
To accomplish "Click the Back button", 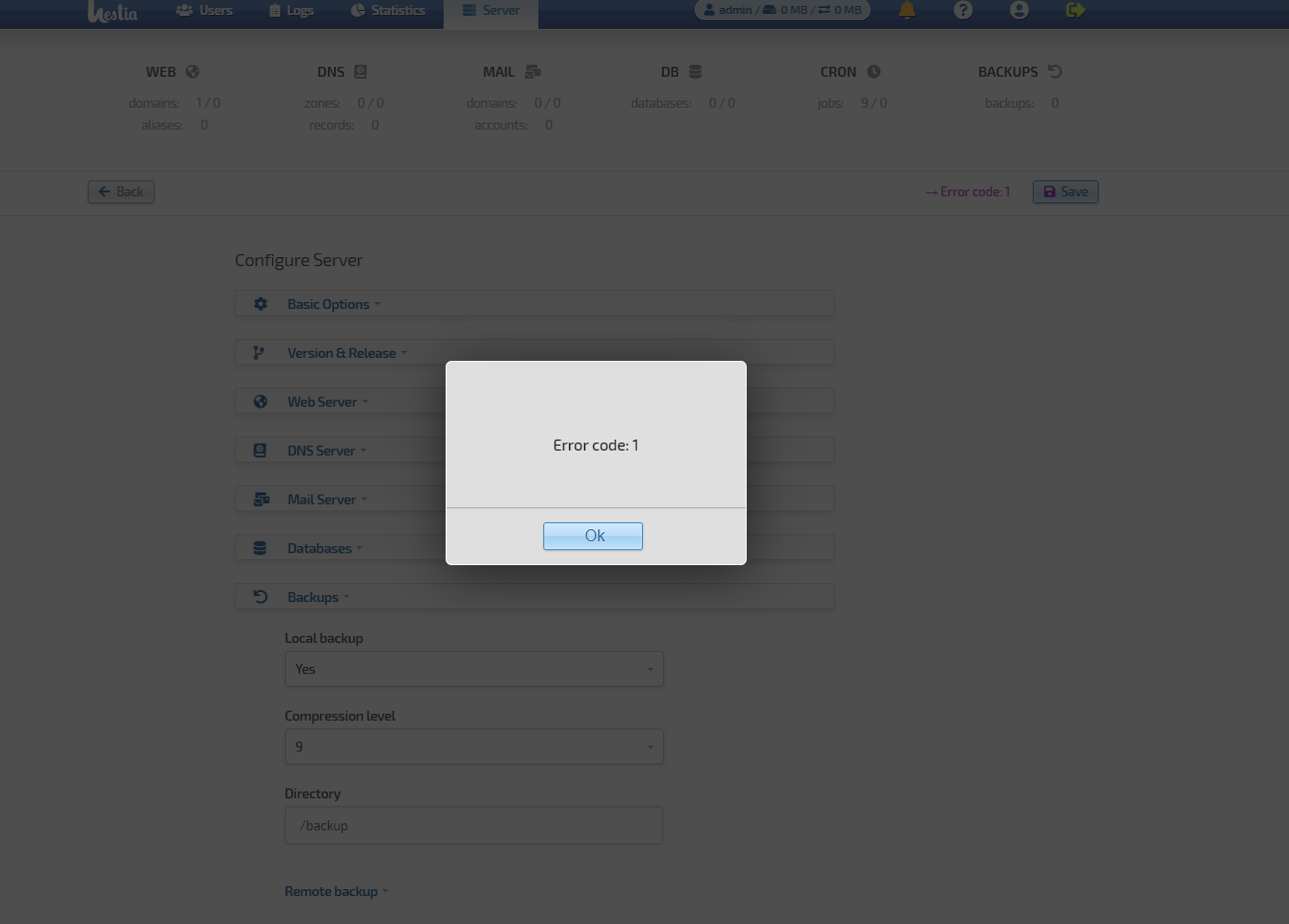I will point(121,191).
